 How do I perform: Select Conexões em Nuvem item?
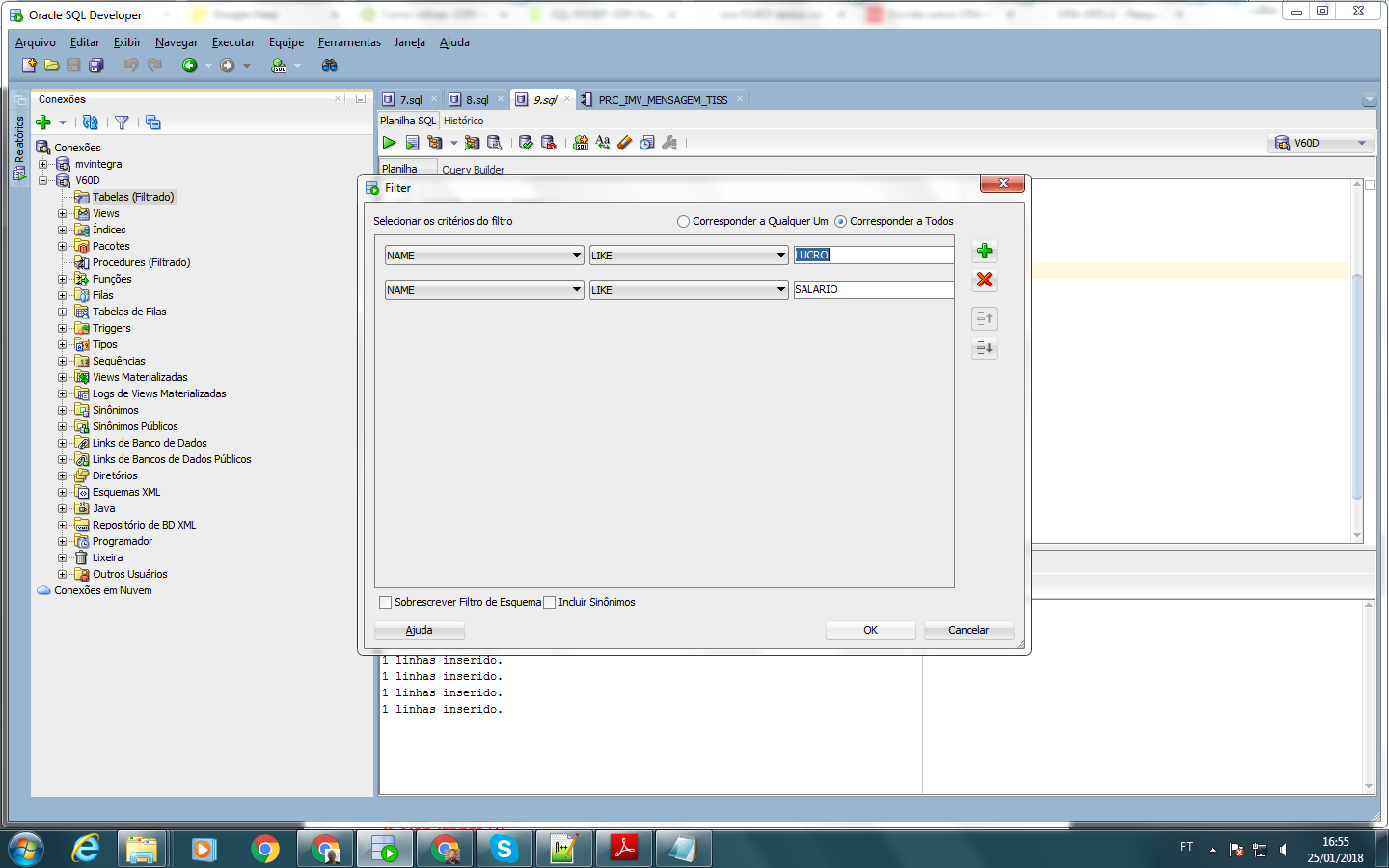coord(102,590)
